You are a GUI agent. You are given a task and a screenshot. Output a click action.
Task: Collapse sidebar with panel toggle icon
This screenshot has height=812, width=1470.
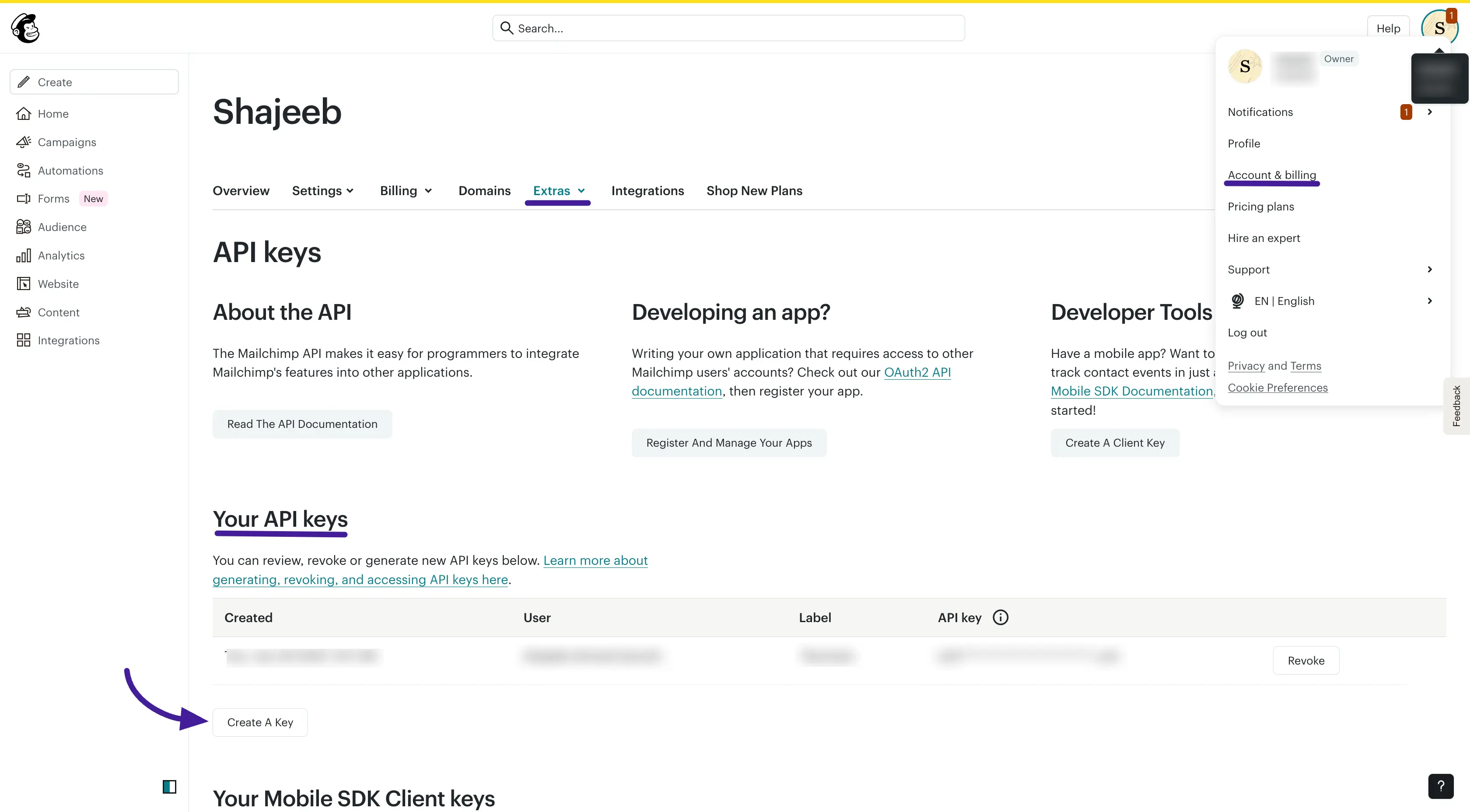pos(169,786)
